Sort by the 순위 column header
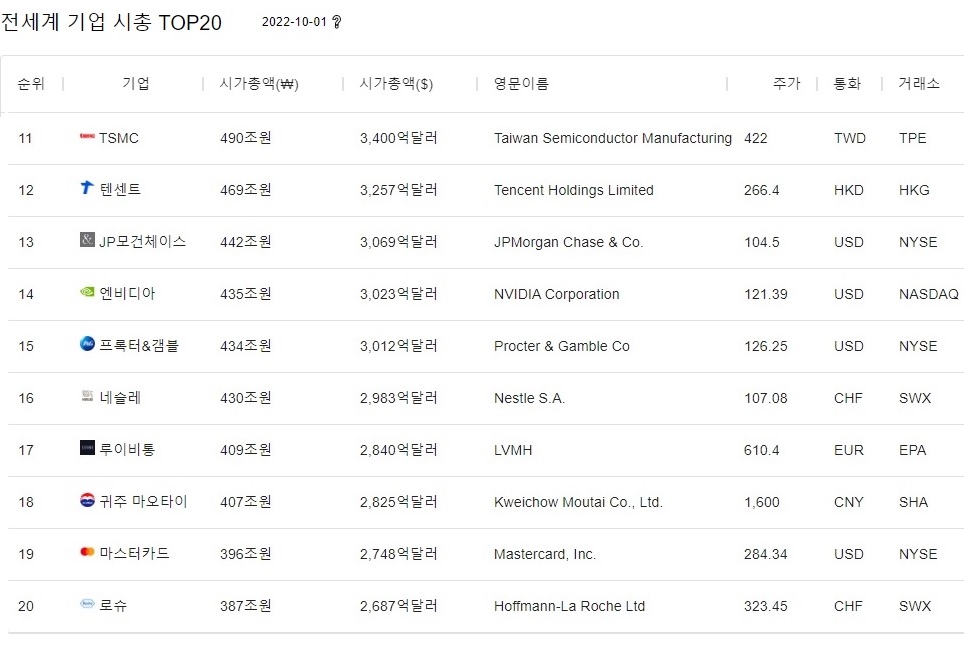Image resolution: width=964 pixels, height=650 pixels. (x=31, y=84)
